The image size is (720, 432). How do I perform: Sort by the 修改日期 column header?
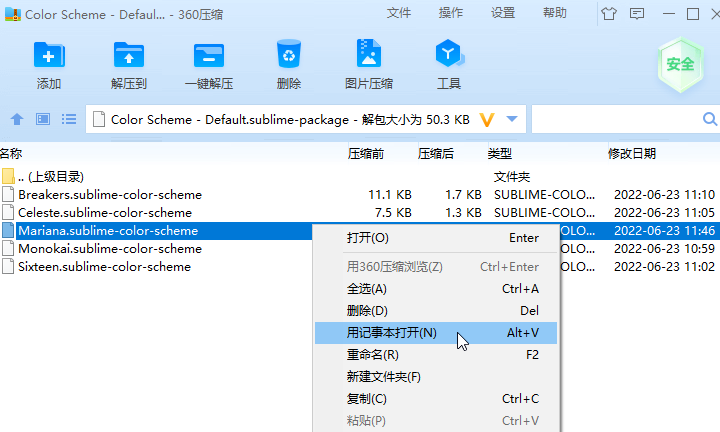pos(632,153)
